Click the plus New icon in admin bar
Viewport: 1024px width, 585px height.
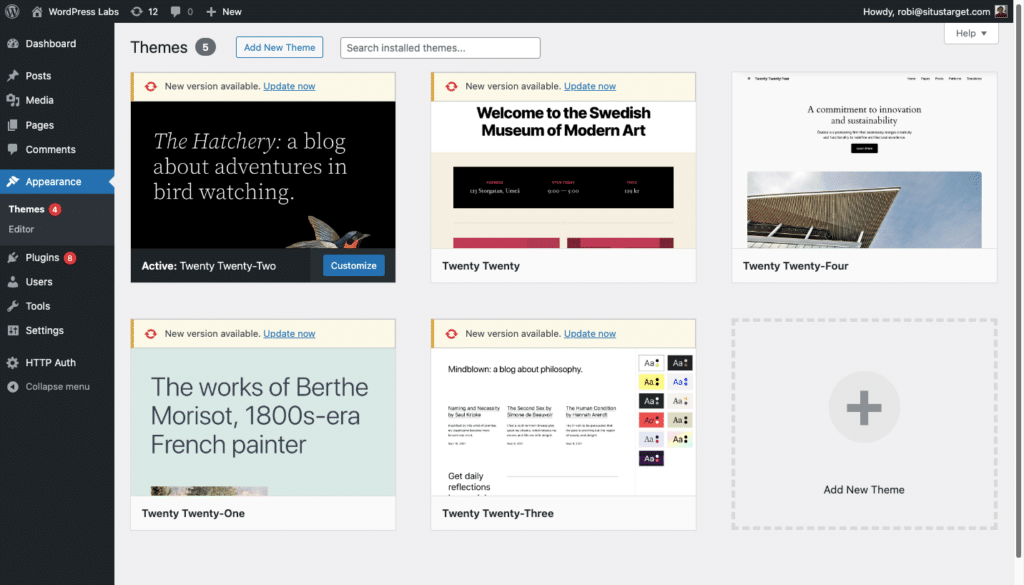(x=210, y=12)
